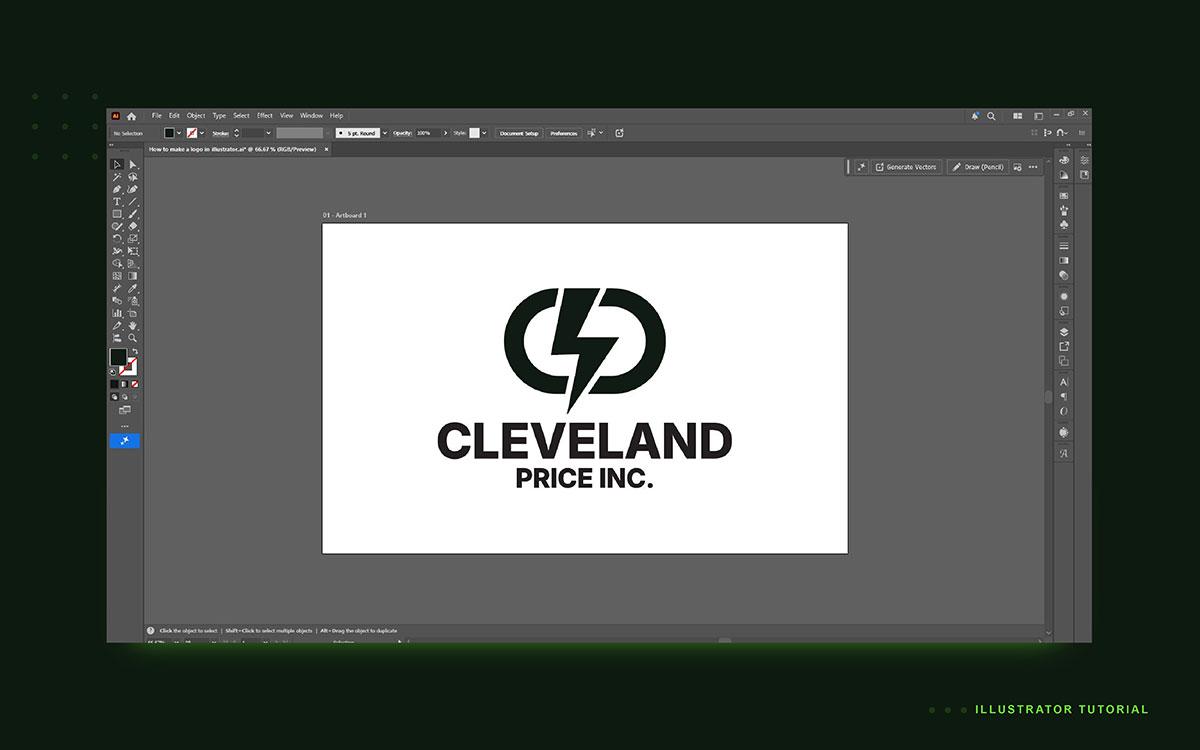Expand the Opacity value arrow
The width and height of the screenshot is (1200, 750).
446,133
